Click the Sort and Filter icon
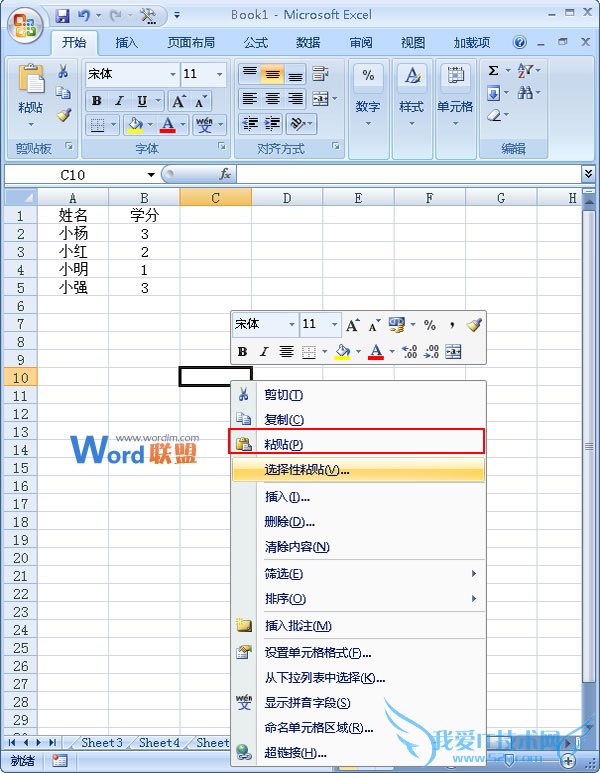The width and height of the screenshot is (600, 773). click(x=525, y=70)
